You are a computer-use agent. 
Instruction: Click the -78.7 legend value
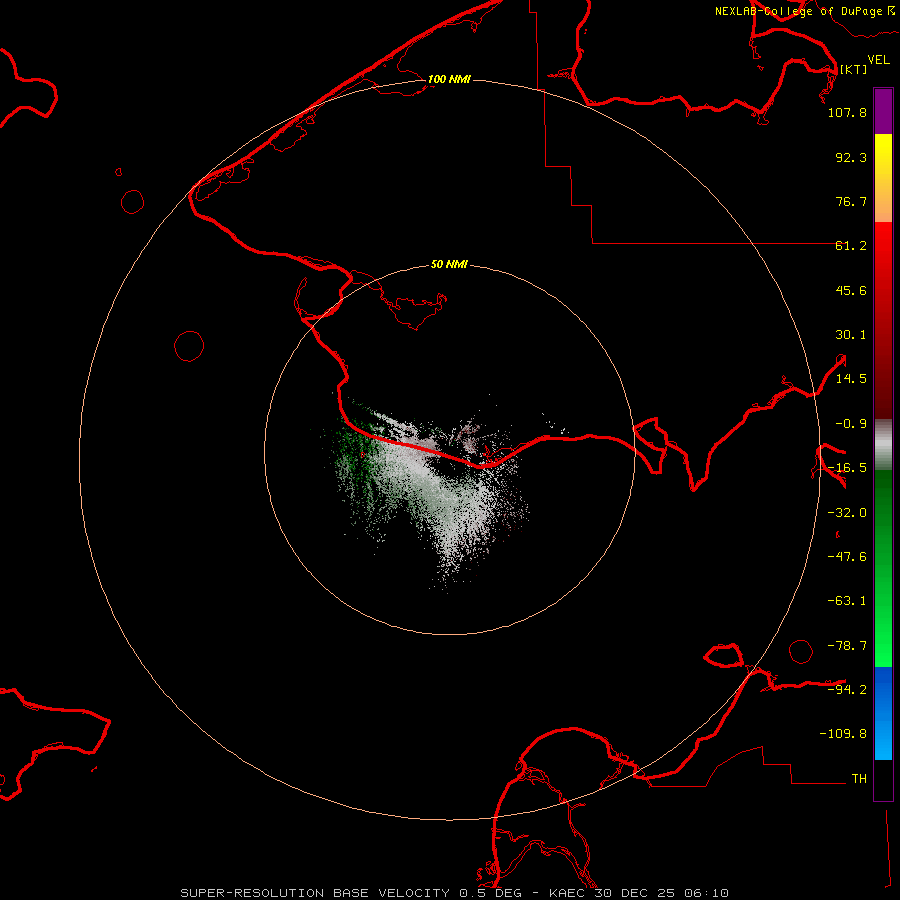tap(847, 646)
